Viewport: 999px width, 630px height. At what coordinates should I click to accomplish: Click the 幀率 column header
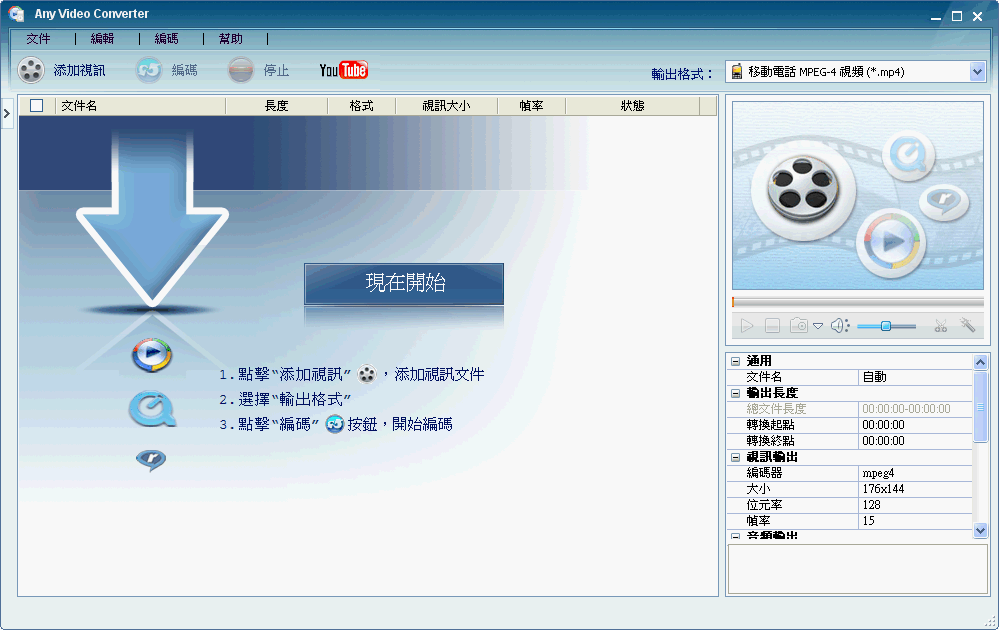531,106
